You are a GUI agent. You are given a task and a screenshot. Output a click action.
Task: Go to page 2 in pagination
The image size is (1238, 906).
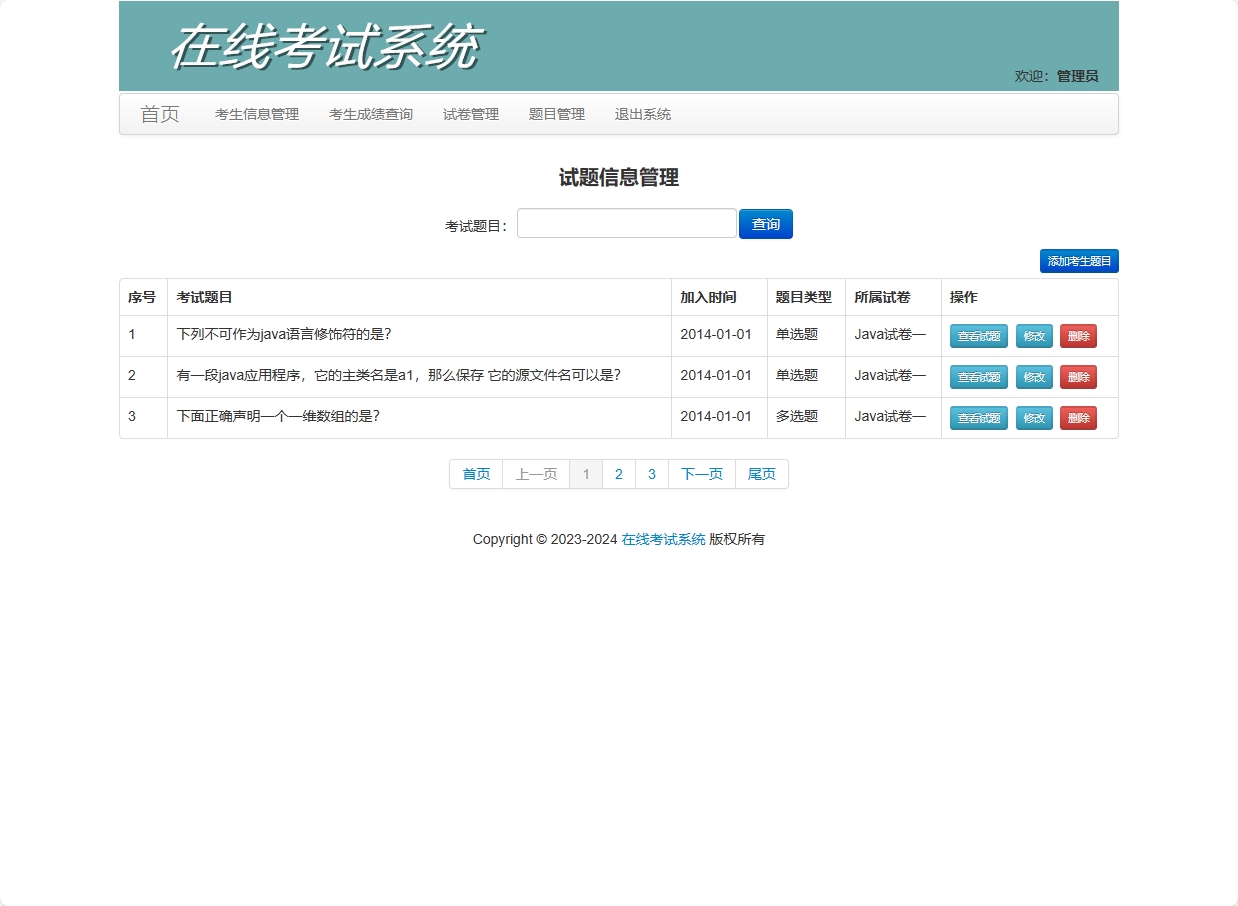click(618, 474)
